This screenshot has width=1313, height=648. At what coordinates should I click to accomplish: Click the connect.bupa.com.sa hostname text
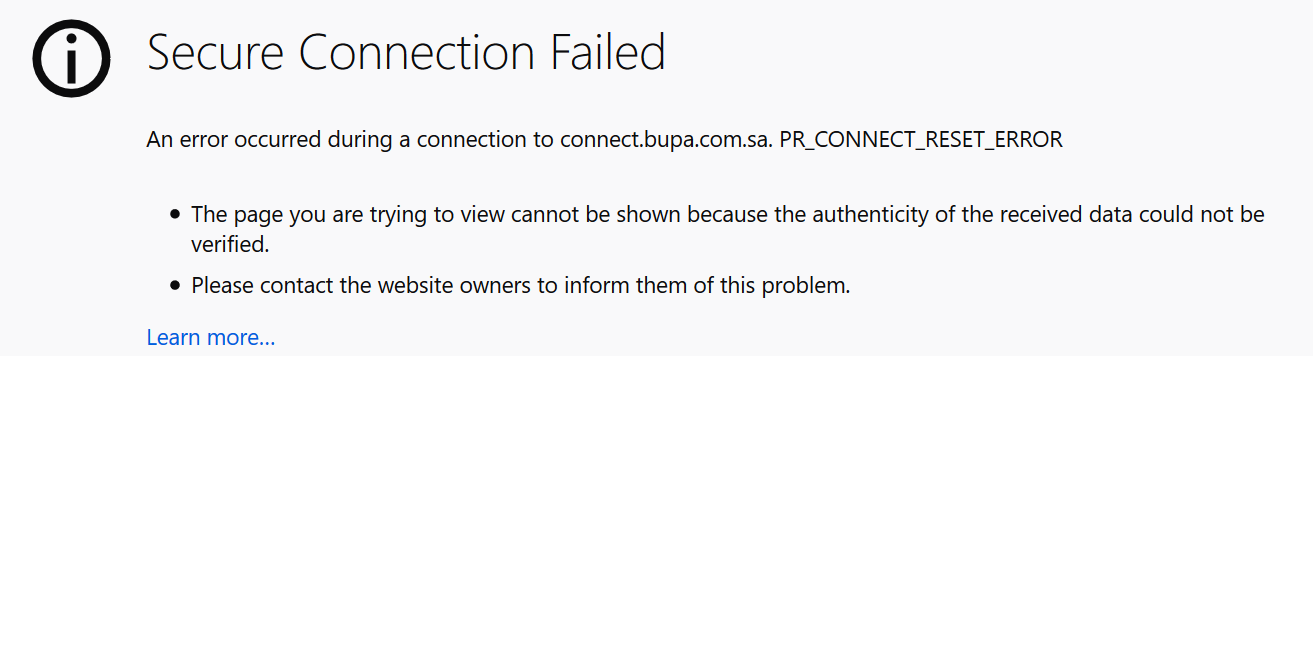pos(664,140)
